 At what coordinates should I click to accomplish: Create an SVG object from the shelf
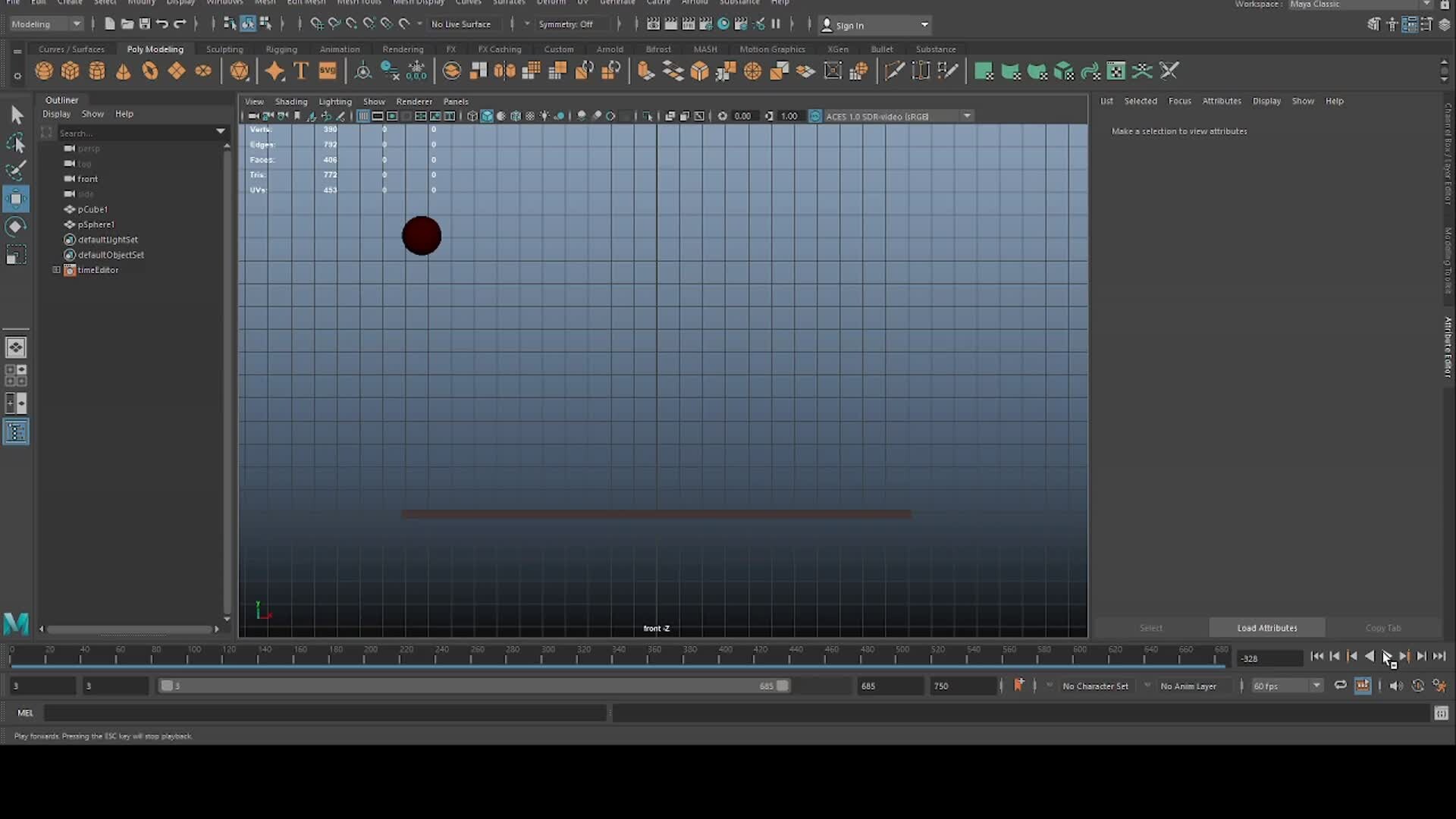pos(328,71)
